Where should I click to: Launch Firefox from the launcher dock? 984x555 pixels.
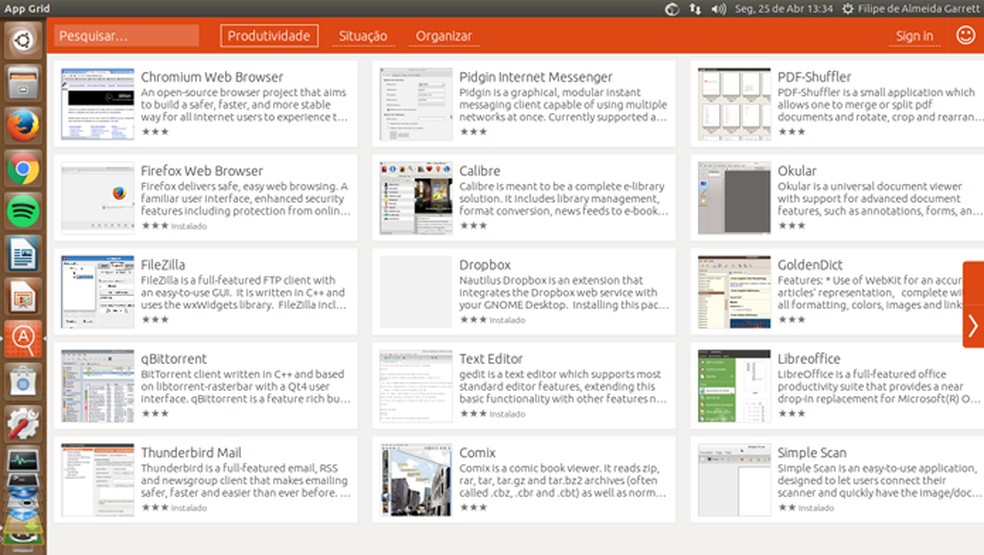(x=23, y=126)
